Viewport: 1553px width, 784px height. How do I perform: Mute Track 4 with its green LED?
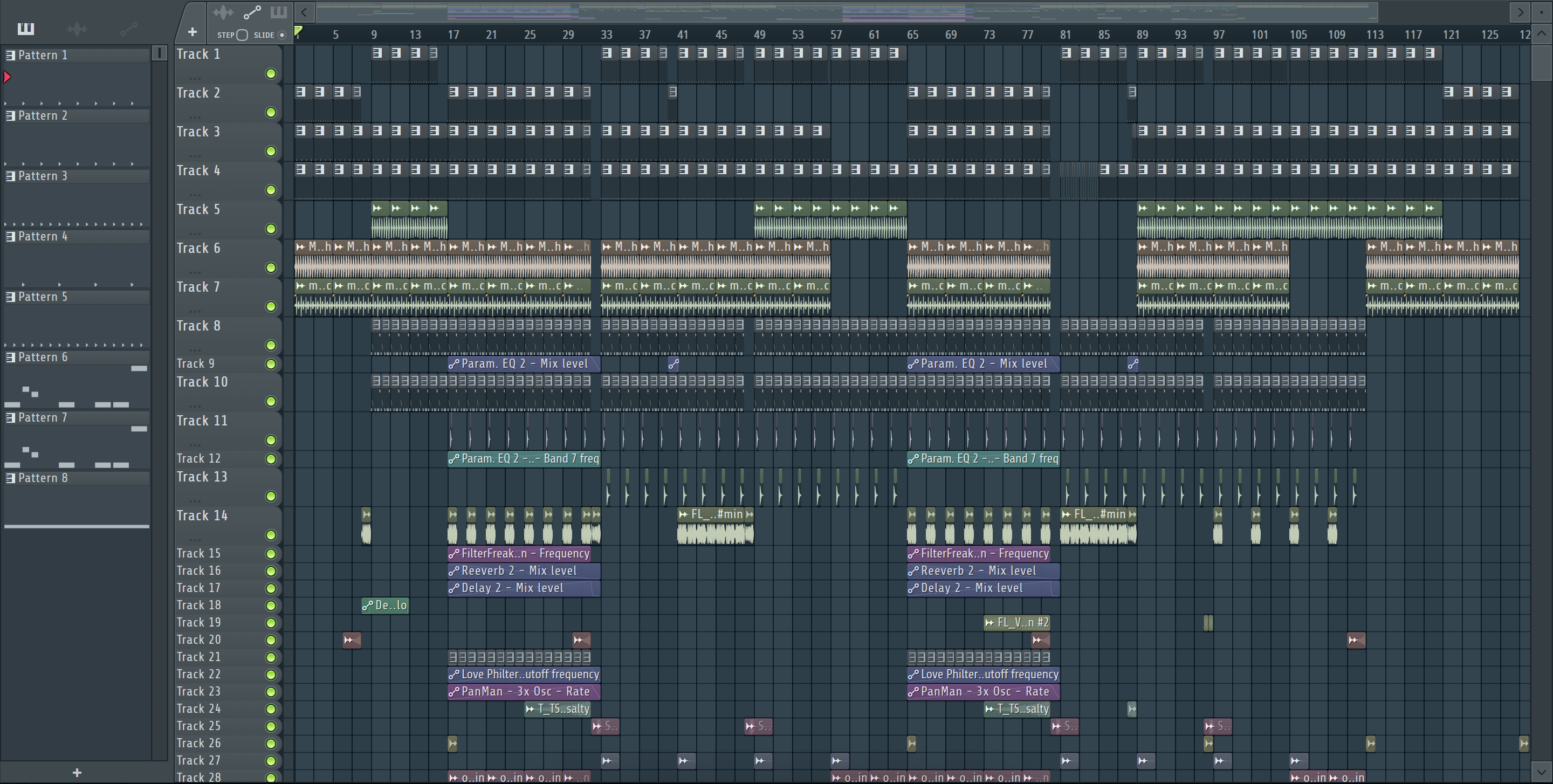(271, 190)
